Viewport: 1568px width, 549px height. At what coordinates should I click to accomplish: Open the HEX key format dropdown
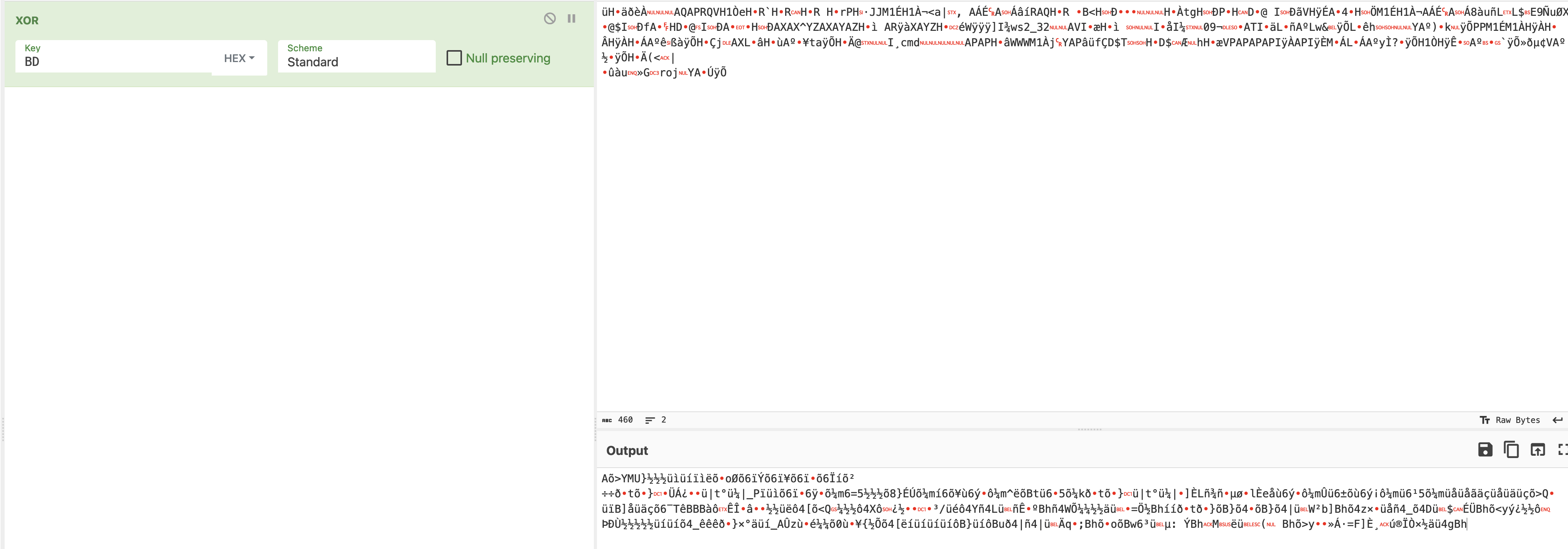[239, 59]
